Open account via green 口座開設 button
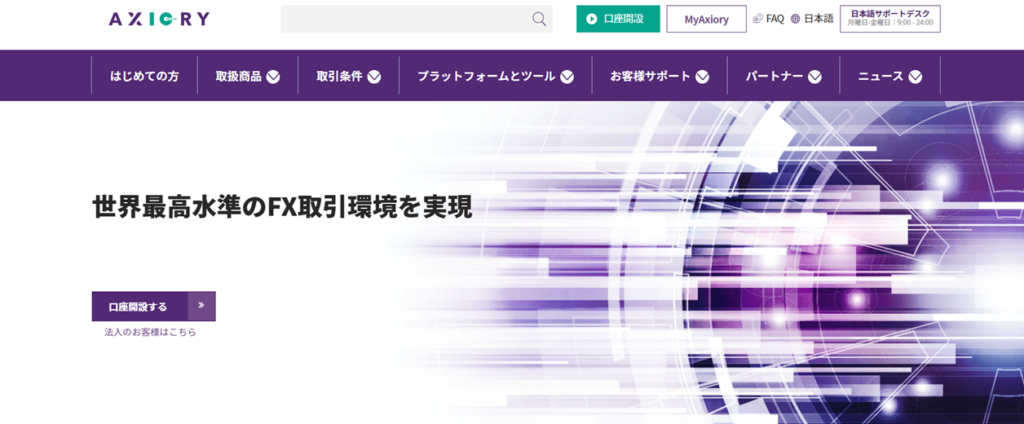Viewport: 1024px width, 424px height. tap(618, 19)
